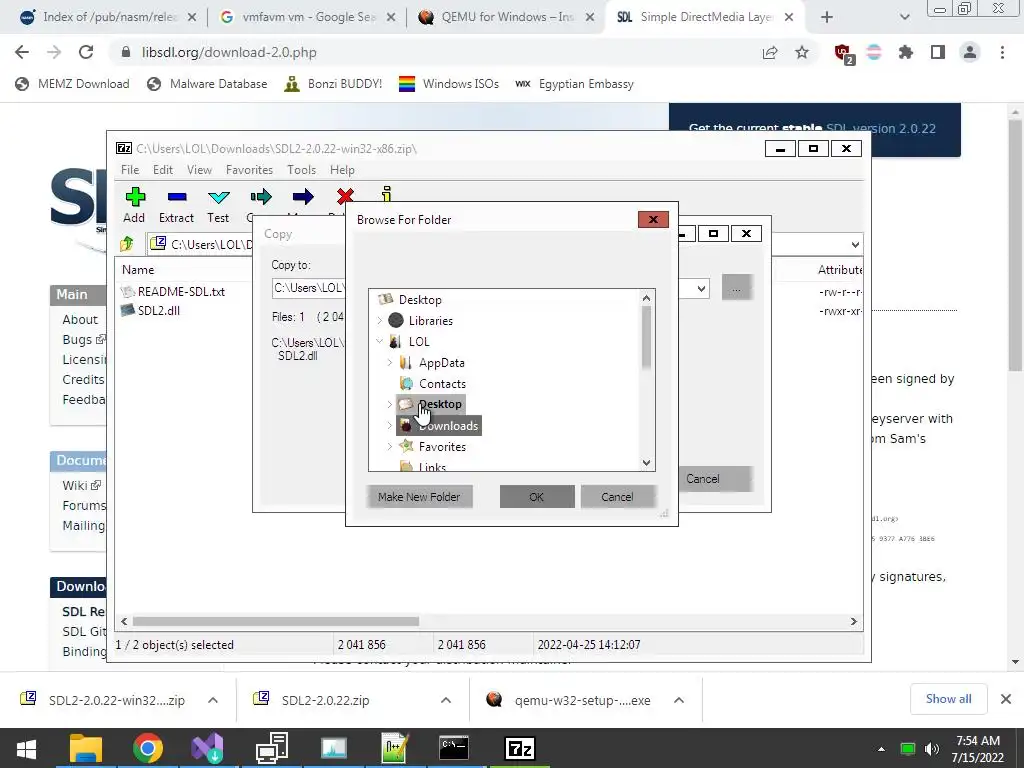Open Chrome three-dot menu
Viewport: 1024px width, 768px height.
(x=1002, y=52)
